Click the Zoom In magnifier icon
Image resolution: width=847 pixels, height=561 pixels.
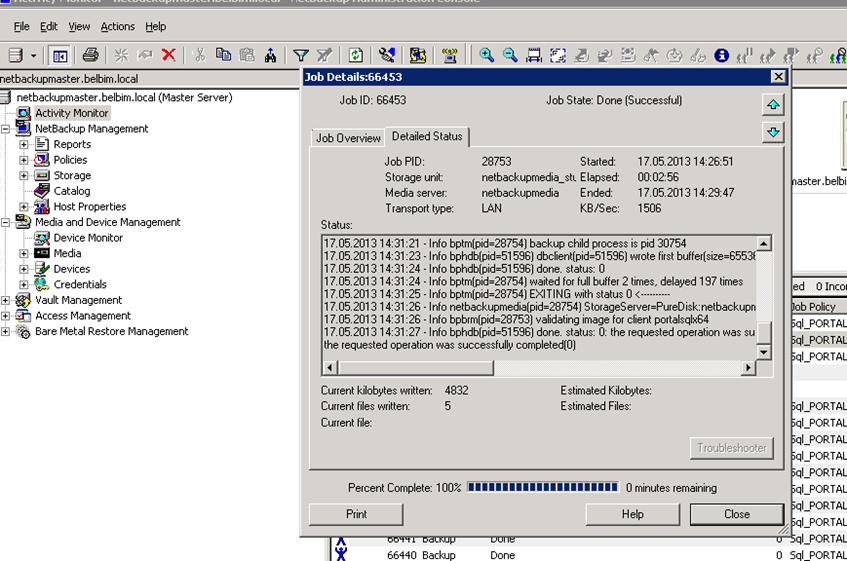(486, 55)
